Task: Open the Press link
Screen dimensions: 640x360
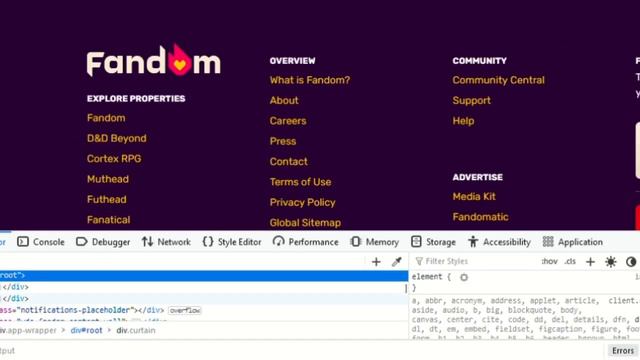Action: tap(282, 141)
